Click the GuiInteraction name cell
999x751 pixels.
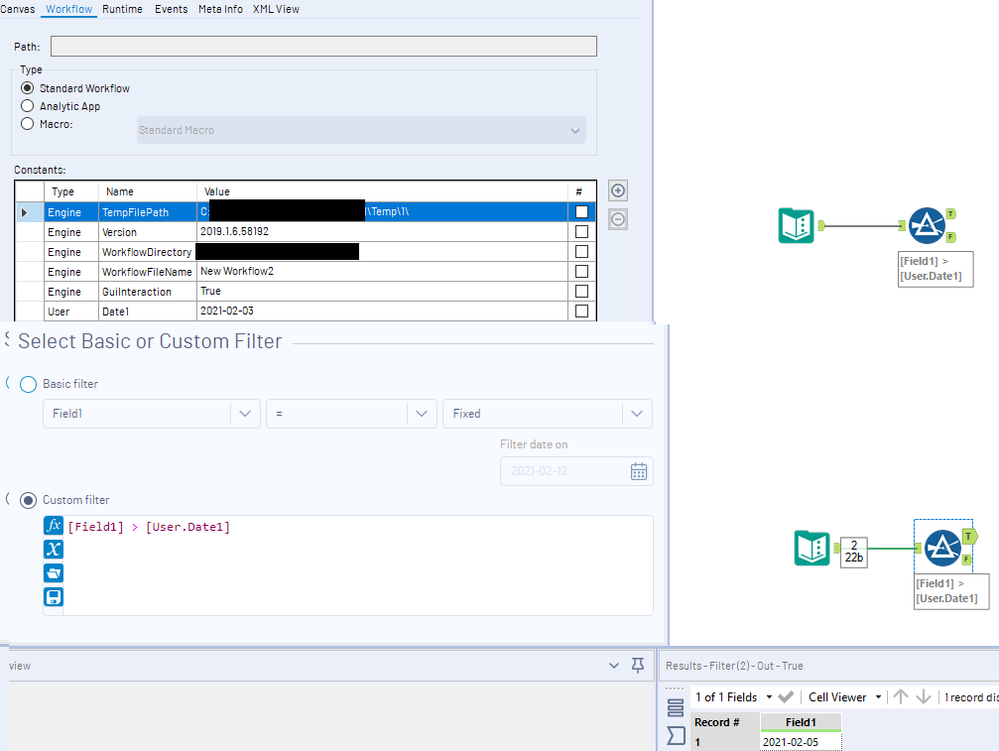pos(147,291)
